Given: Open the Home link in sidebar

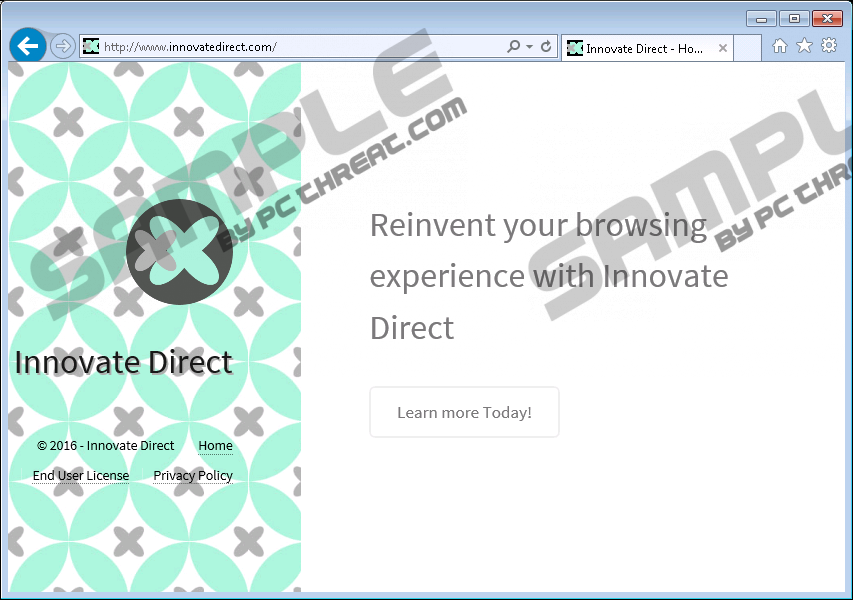Looking at the screenshot, I should pos(215,446).
